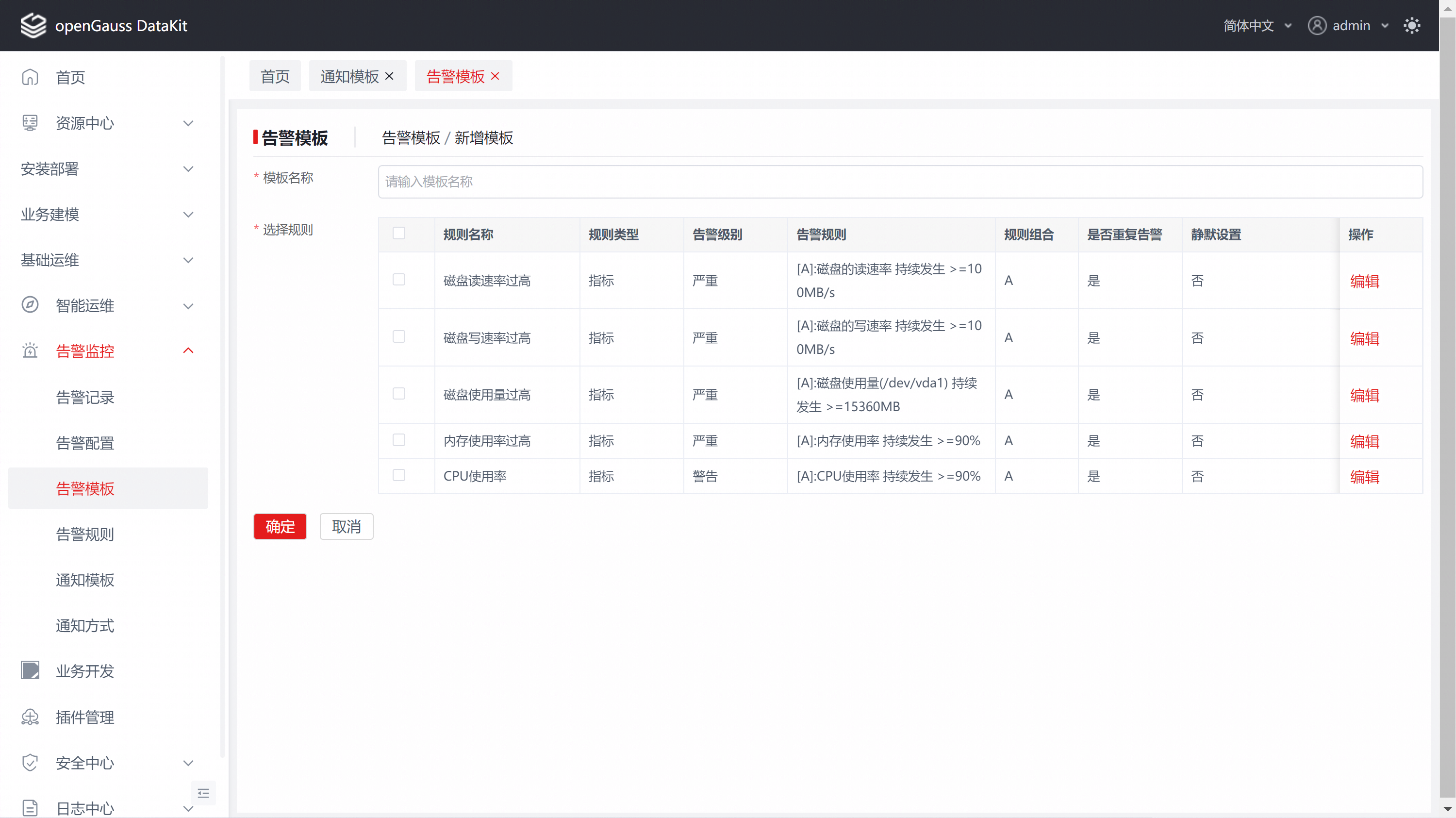Open 告警规则 in the sidebar menu

[x=85, y=534]
